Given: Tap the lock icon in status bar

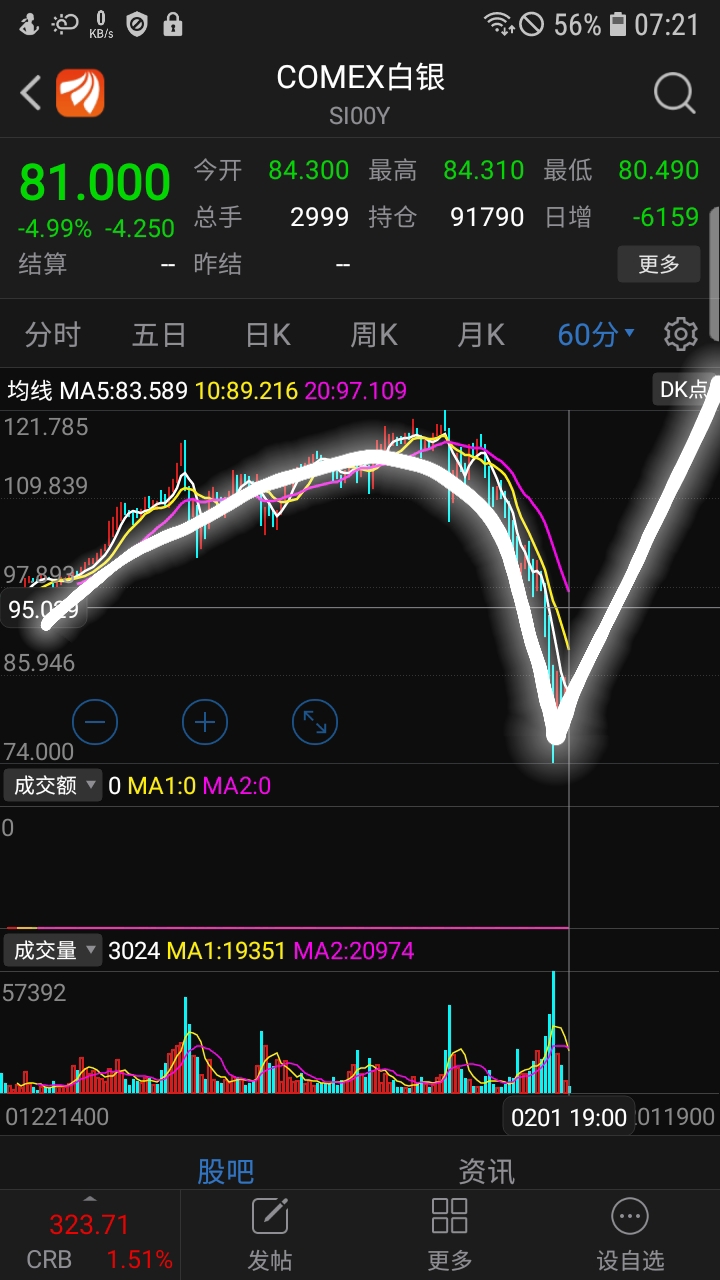Looking at the screenshot, I should [x=173, y=24].
